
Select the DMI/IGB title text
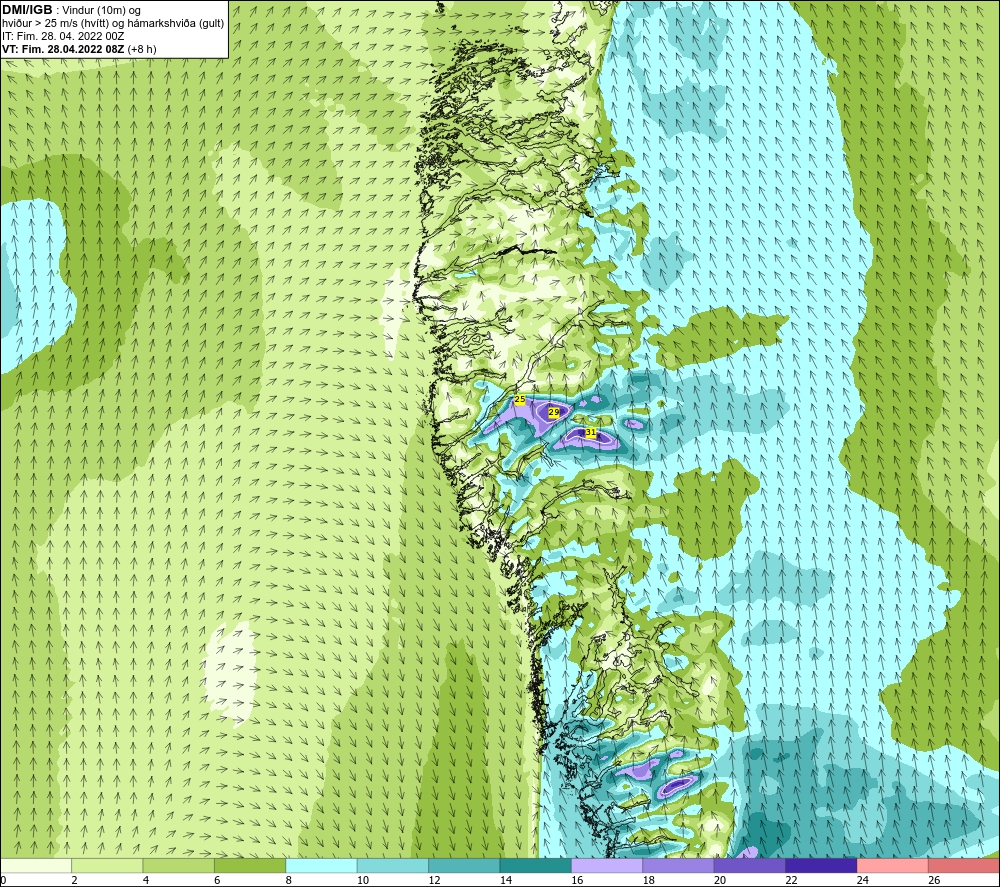tap(27, 10)
